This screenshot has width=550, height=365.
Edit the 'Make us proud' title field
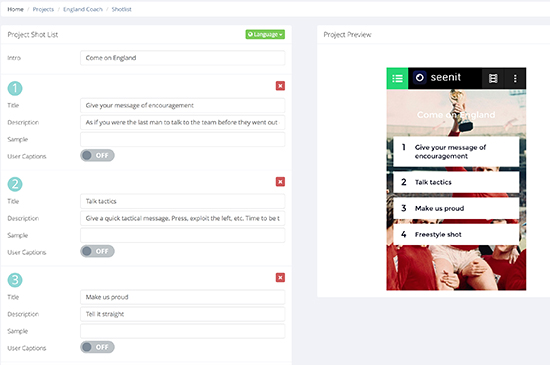(x=183, y=297)
